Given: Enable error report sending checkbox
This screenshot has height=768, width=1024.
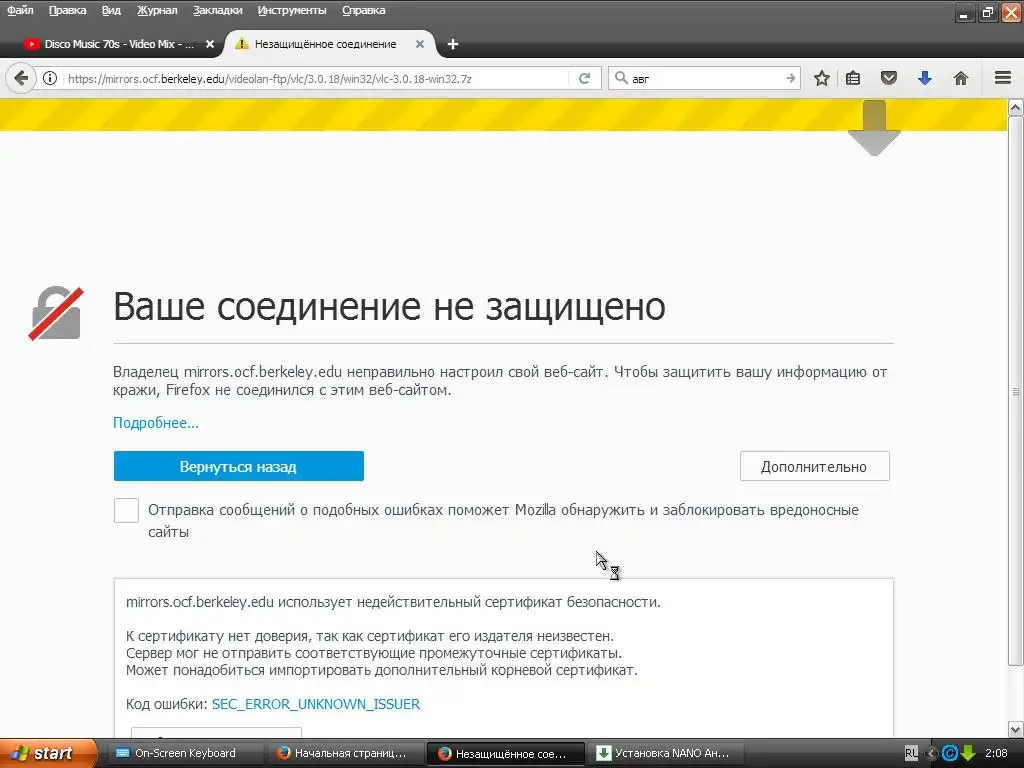Looking at the screenshot, I should coord(126,511).
